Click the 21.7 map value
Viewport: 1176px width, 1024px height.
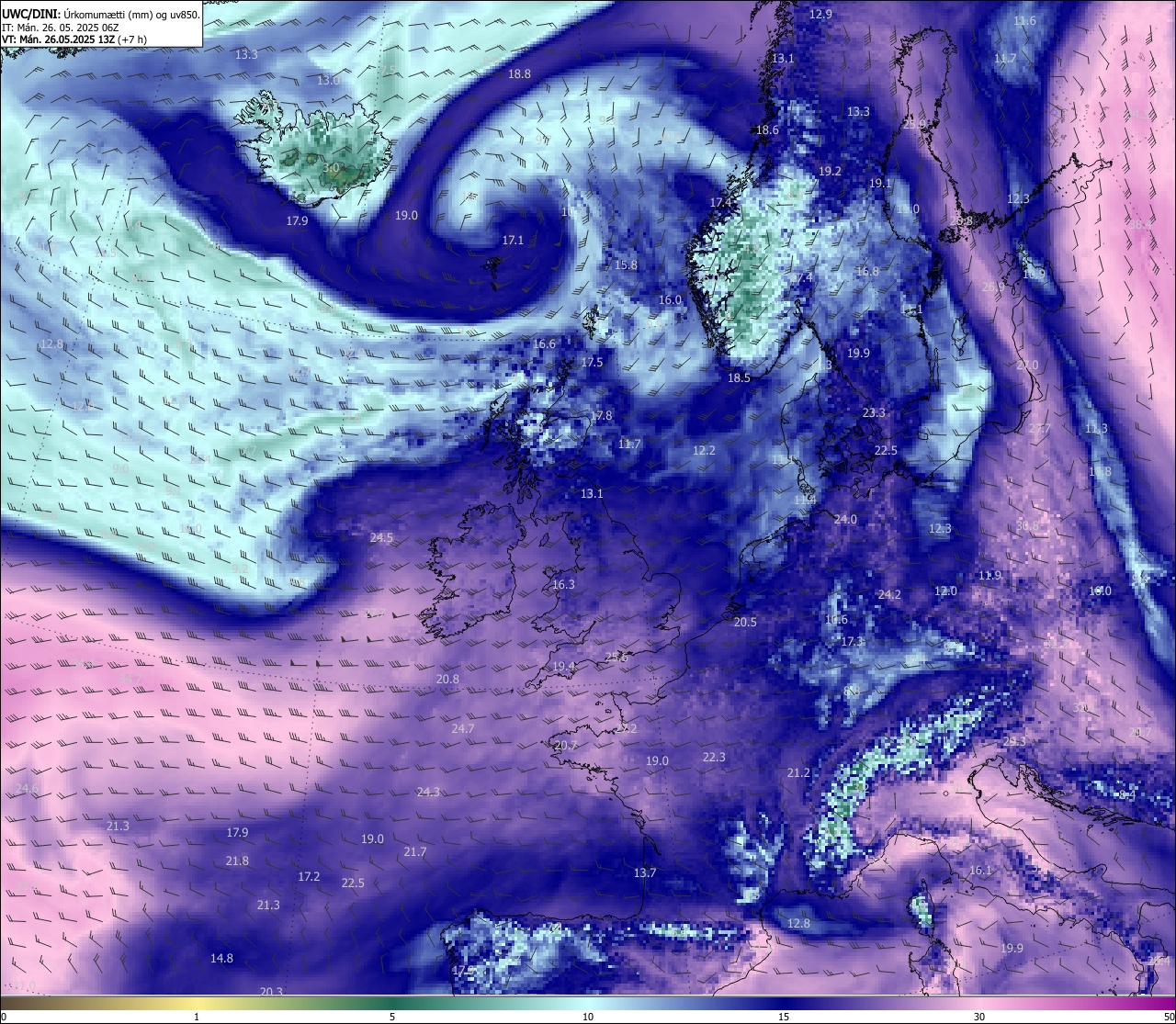pos(414,852)
